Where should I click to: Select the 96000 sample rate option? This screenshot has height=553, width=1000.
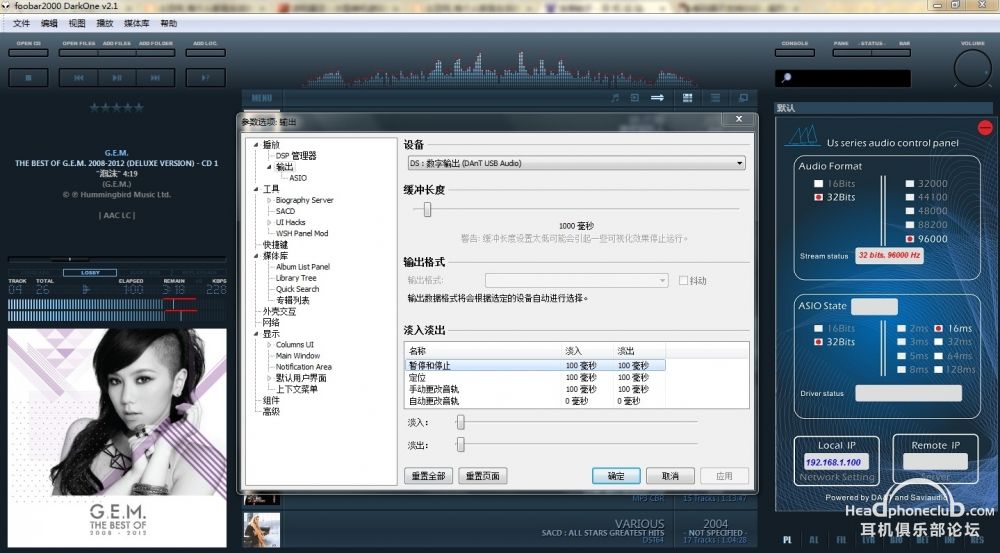click(x=910, y=239)
